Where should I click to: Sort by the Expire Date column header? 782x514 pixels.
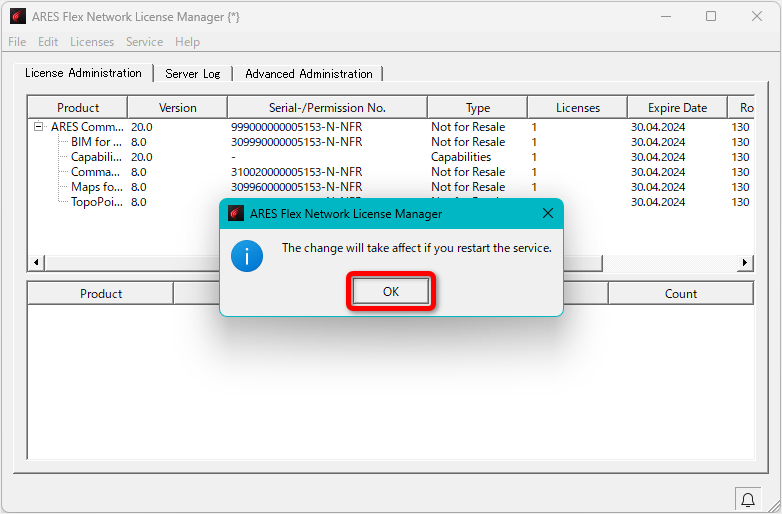(x=677, y=108)
